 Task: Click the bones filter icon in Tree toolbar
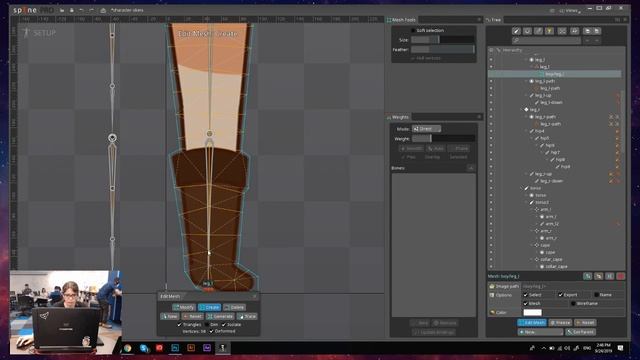pyautogui.click(x=516, y=31)
